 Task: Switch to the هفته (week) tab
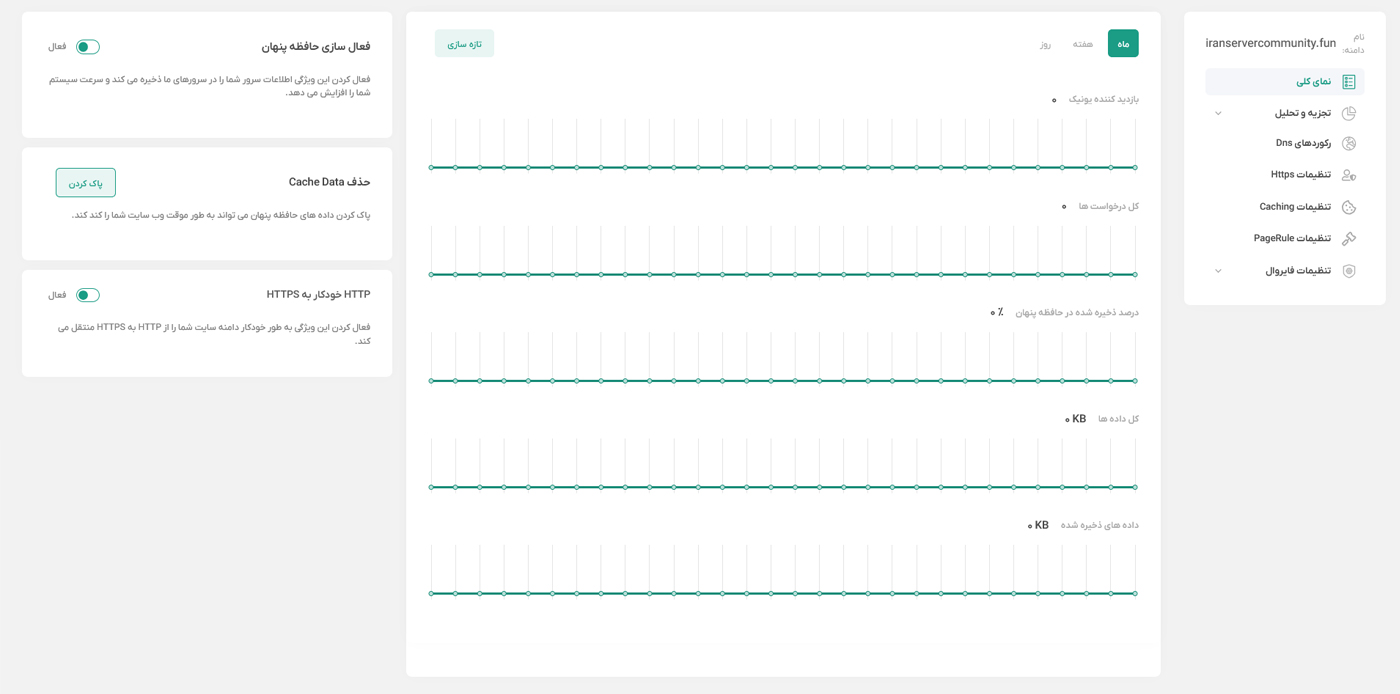point(1082,44)
